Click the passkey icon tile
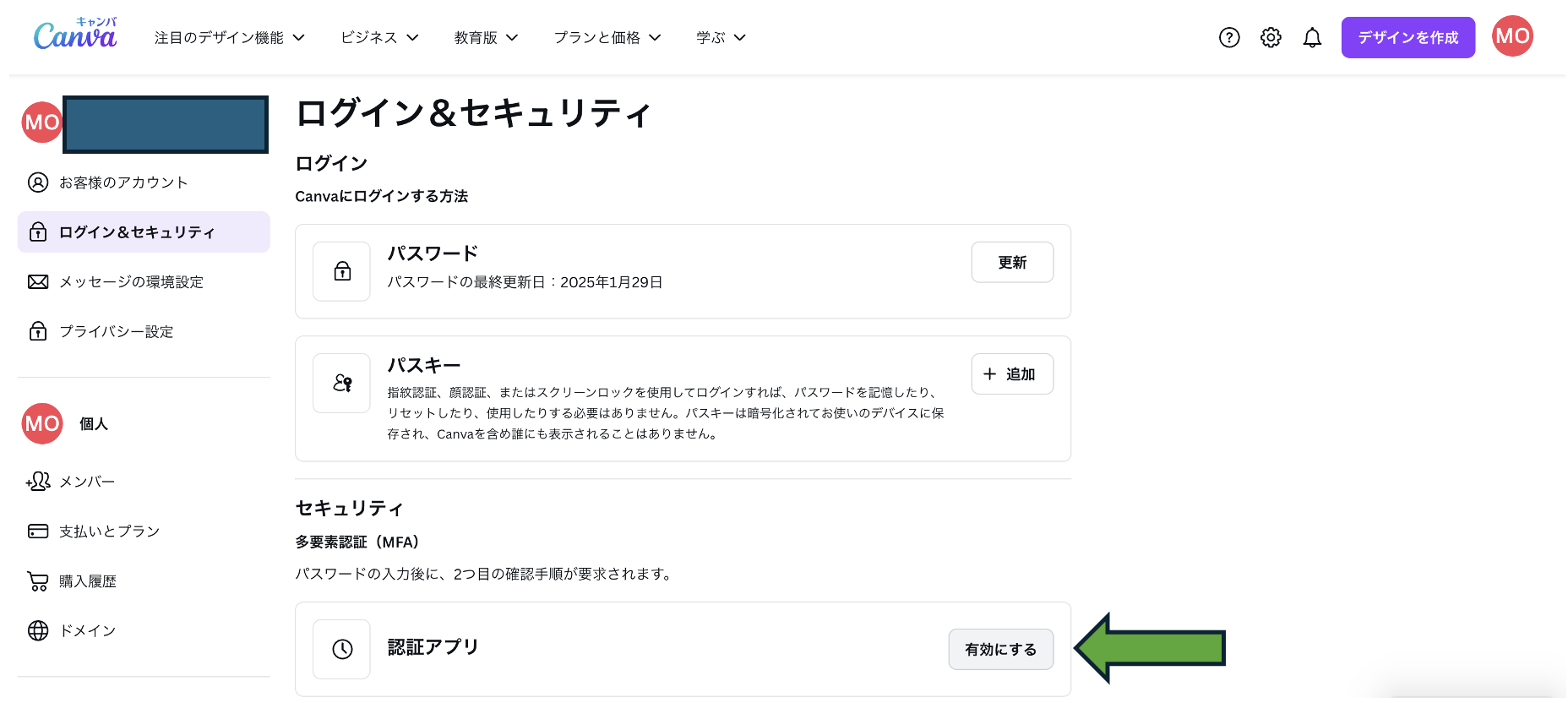Screen dimensions: 1568x703 pyautogui.click(x=341, y=383)
